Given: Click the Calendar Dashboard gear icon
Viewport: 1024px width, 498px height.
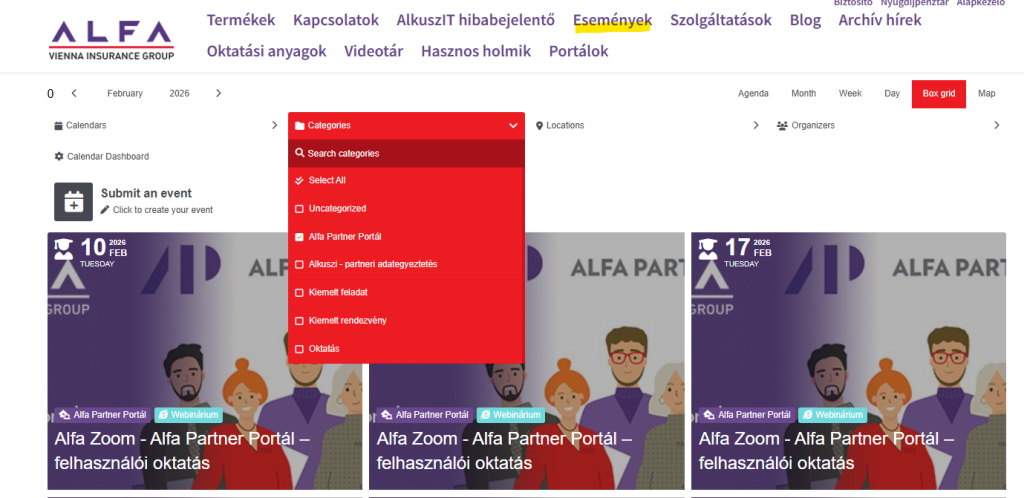Looking at the screenshot, I should [59, 157].
